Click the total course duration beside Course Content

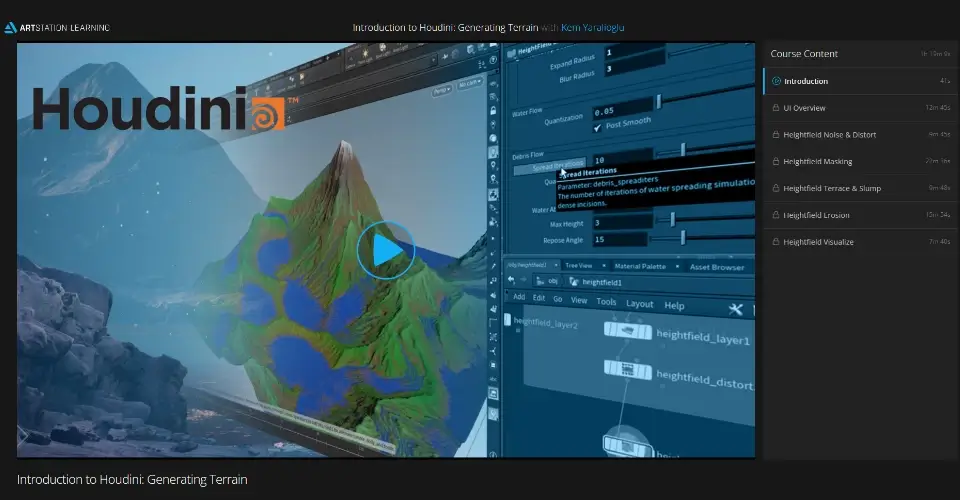(936, 54)
